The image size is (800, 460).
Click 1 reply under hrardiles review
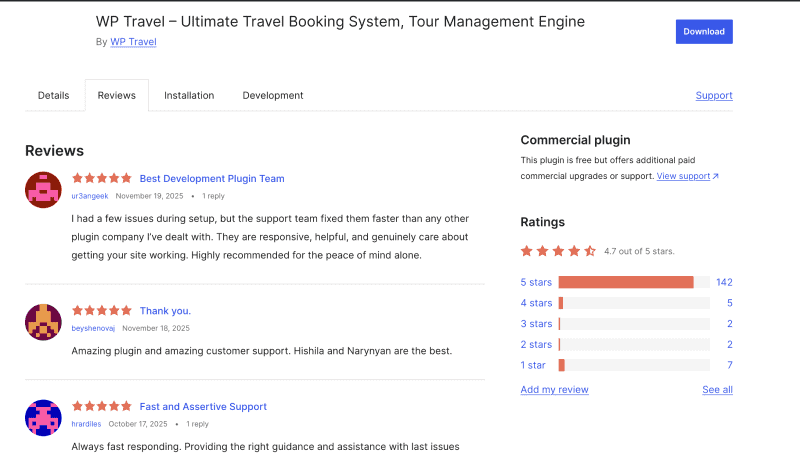coord(197,424)
